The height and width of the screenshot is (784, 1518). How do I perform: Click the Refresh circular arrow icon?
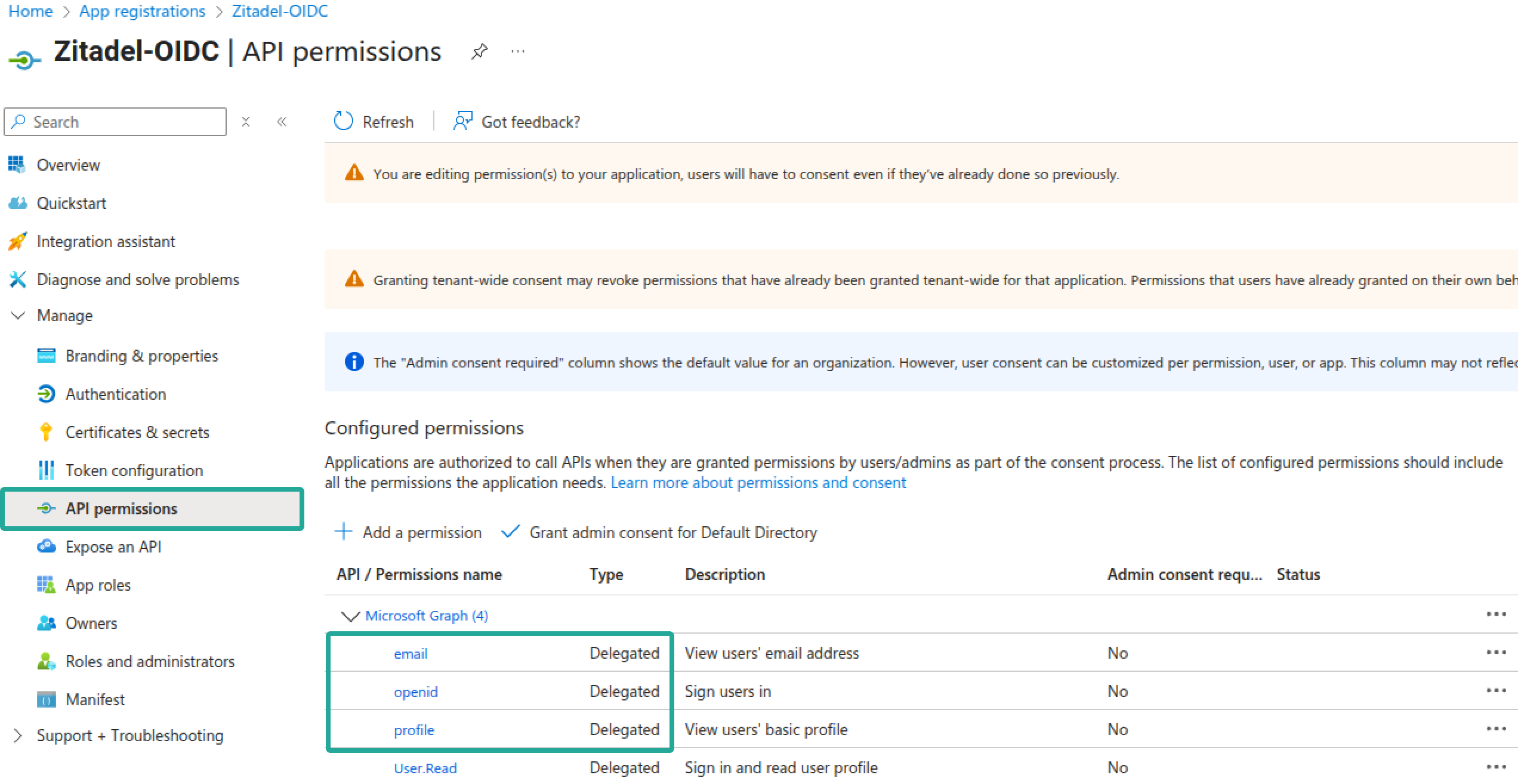tap(343, 121)
